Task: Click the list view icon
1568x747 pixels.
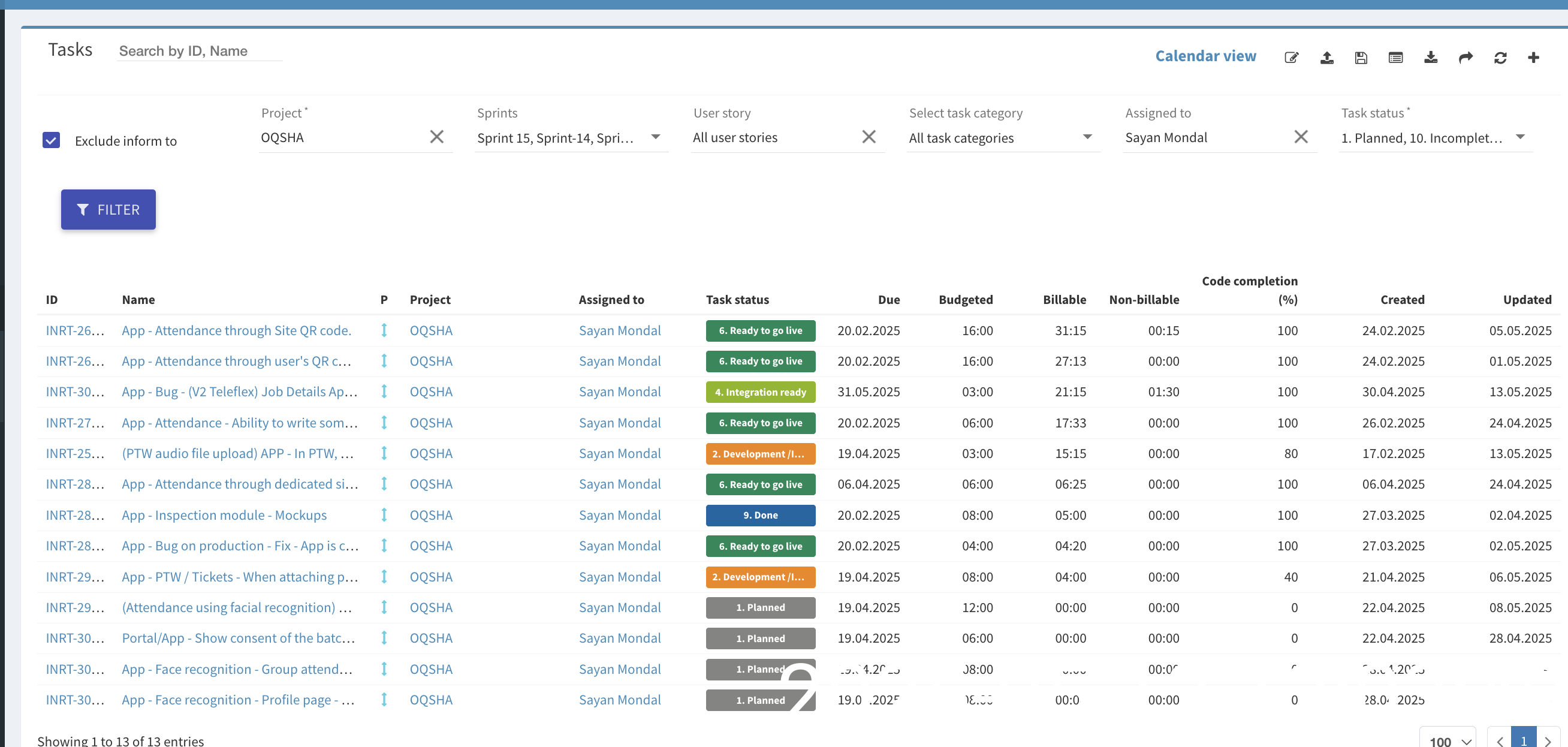Action: click(x=1395, y=57)
